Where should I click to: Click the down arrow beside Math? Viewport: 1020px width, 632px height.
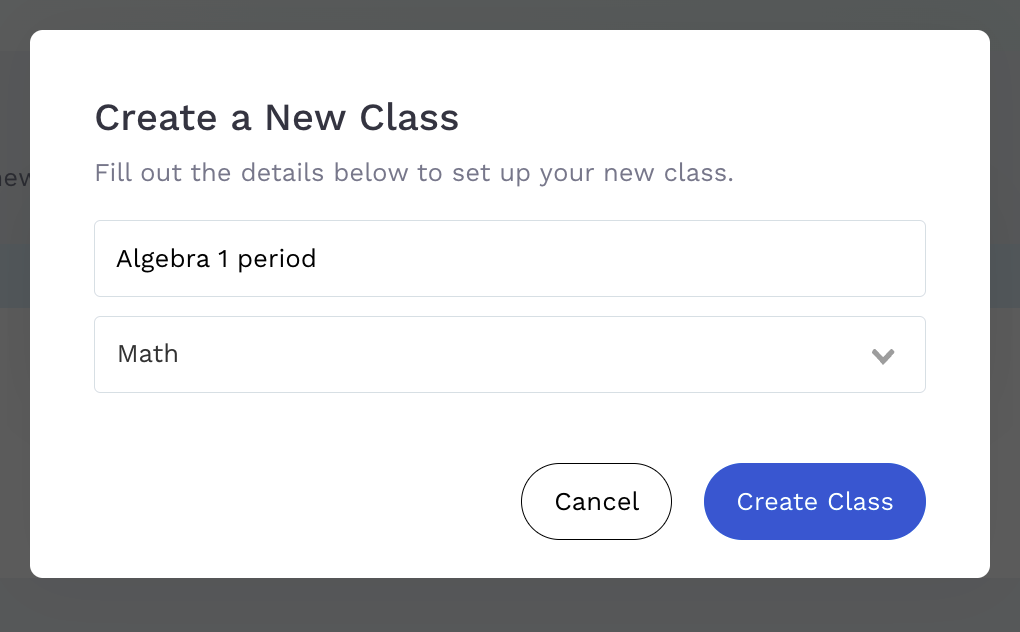(882, 356)
